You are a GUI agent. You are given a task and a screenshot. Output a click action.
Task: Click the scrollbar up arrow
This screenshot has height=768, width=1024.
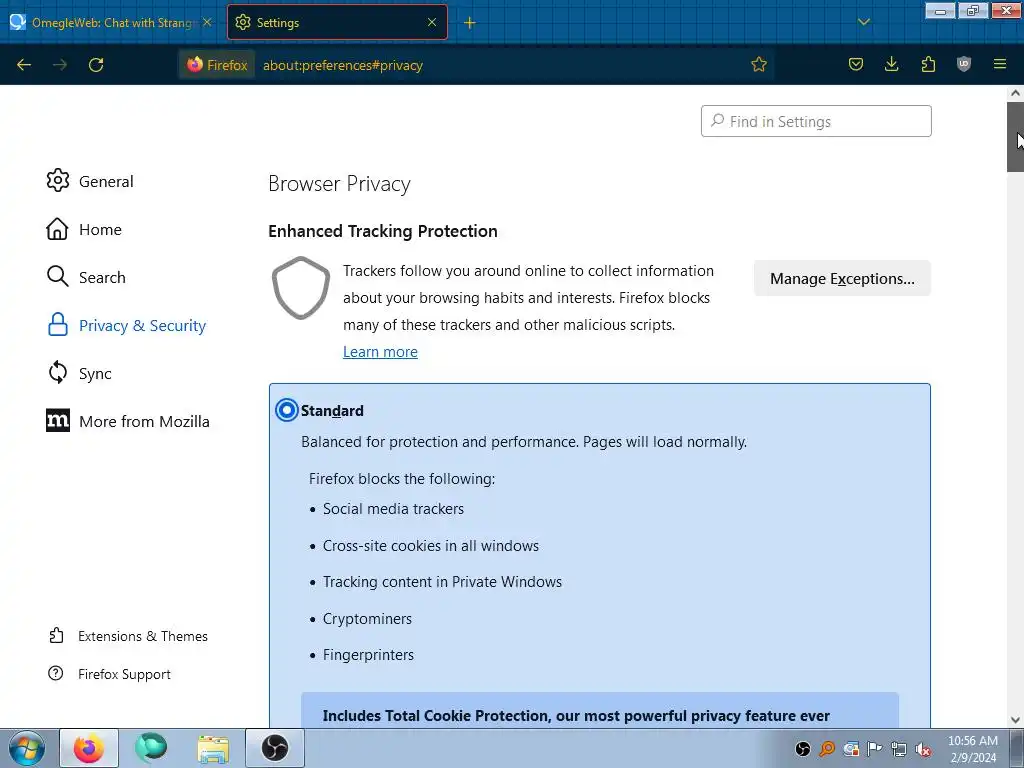(1015, 93)
